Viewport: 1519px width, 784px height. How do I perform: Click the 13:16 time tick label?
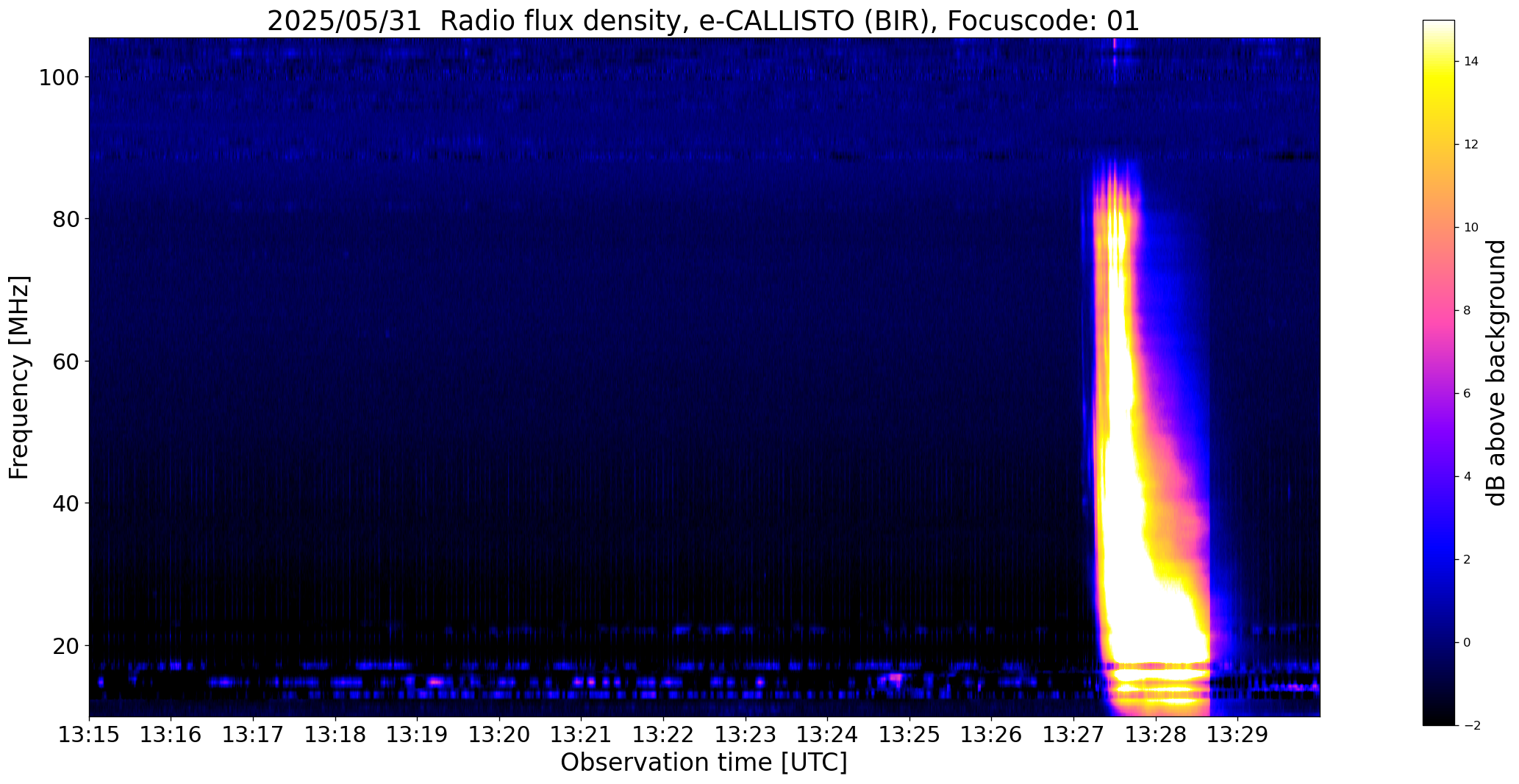pyautogui.click(x=171, y=735)
